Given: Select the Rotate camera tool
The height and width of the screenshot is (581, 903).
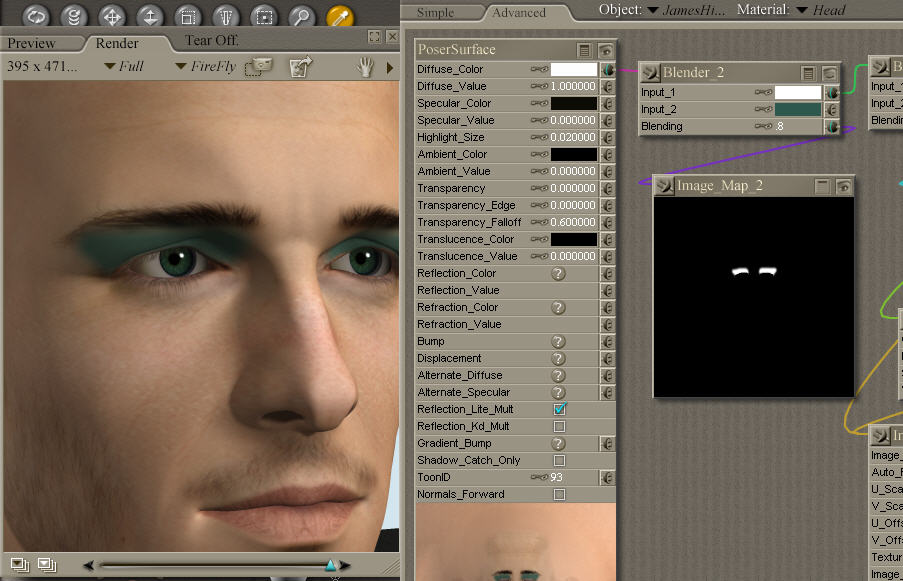Looking at the screenshot, I should pos(35,16).
